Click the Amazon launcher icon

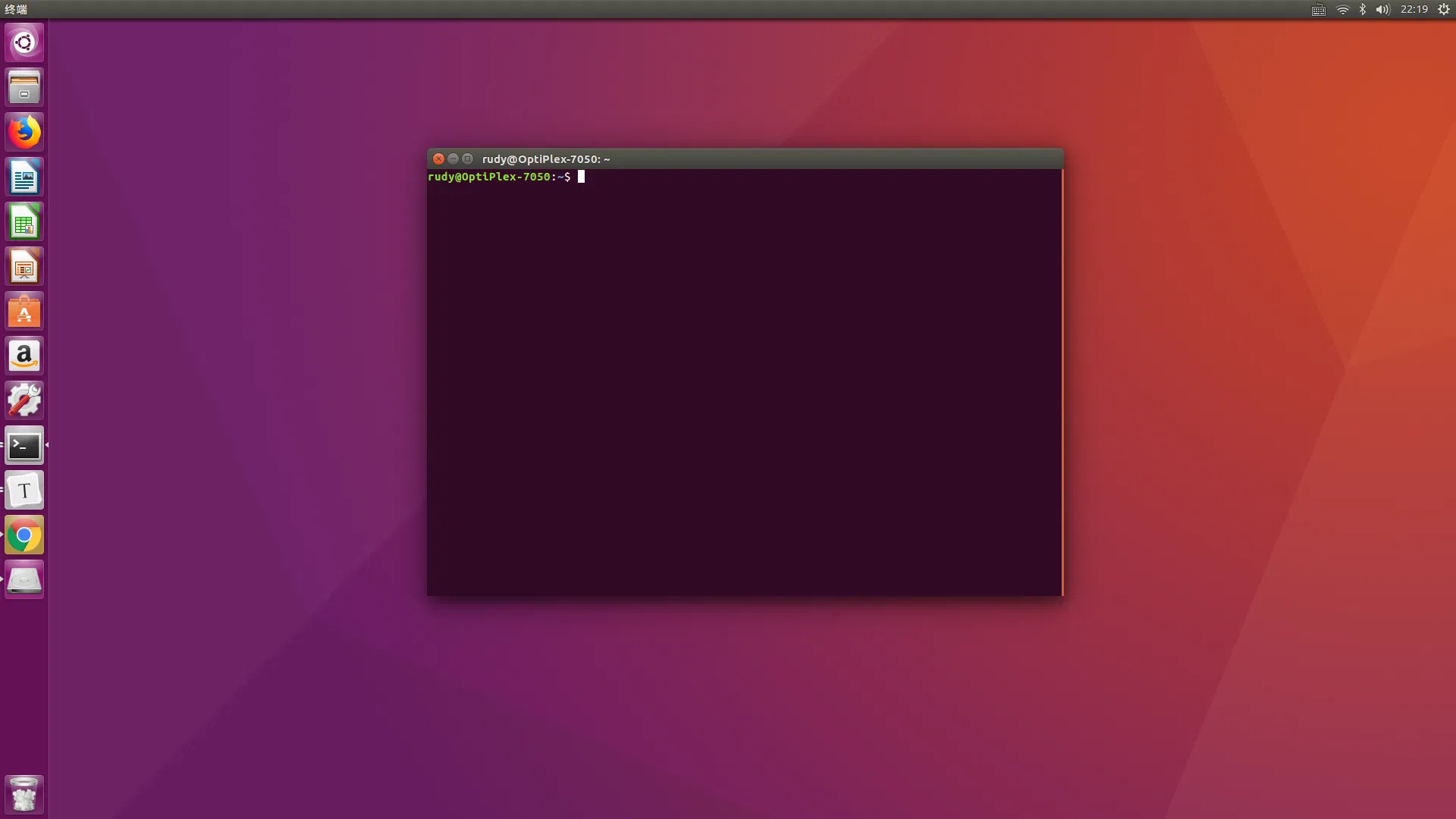point(24,356)
